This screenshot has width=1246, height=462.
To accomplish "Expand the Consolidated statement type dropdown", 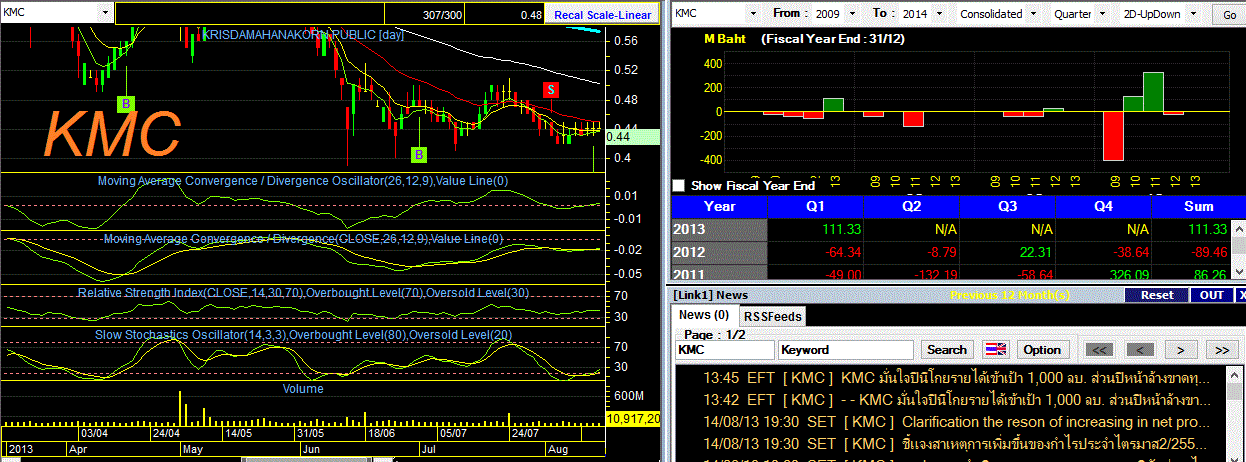I will pyautogui.click(x=1034, y=14).
